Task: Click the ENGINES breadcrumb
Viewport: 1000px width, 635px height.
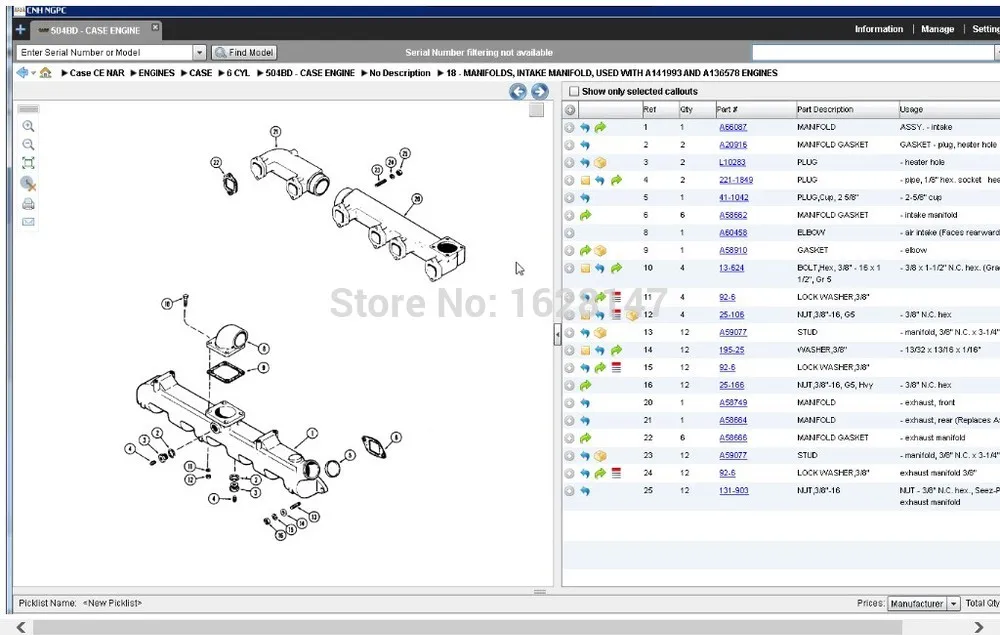Action: 156,73
